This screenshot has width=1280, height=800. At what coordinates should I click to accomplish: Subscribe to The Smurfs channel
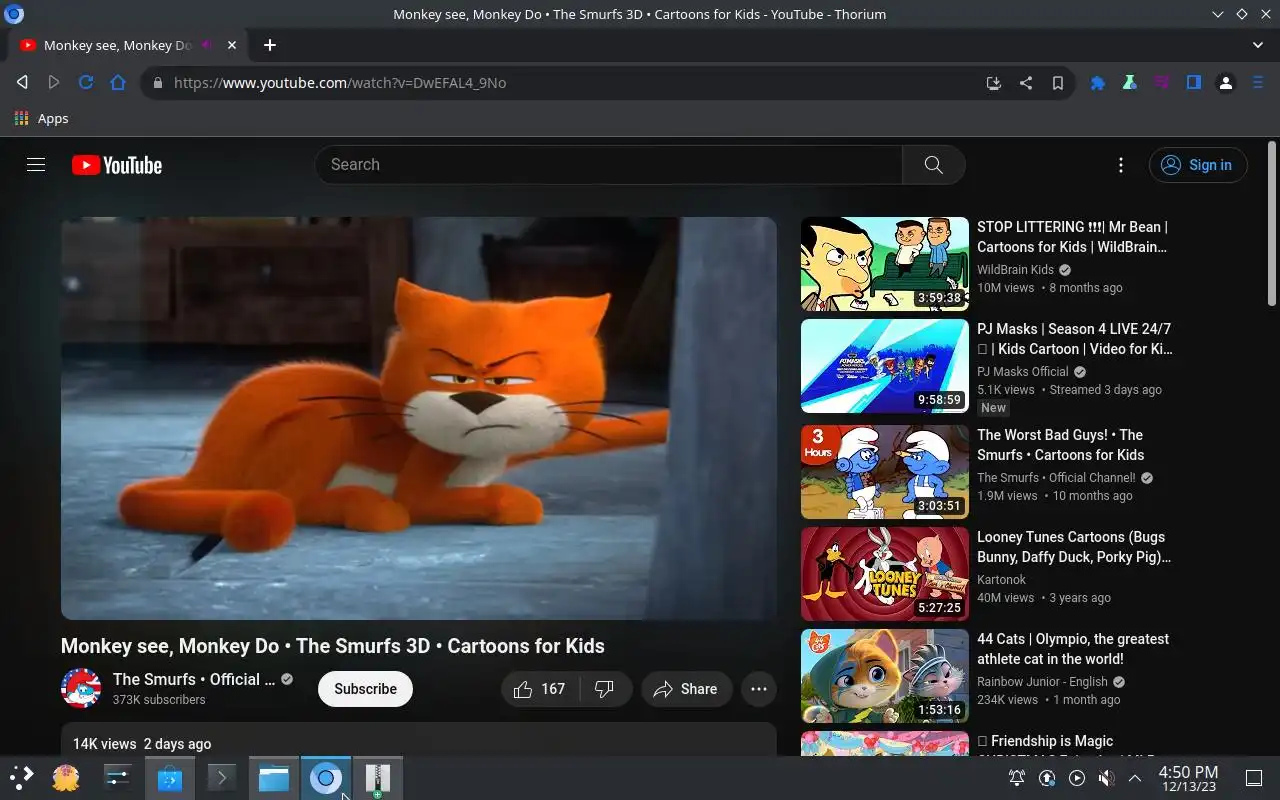[365, 689]
